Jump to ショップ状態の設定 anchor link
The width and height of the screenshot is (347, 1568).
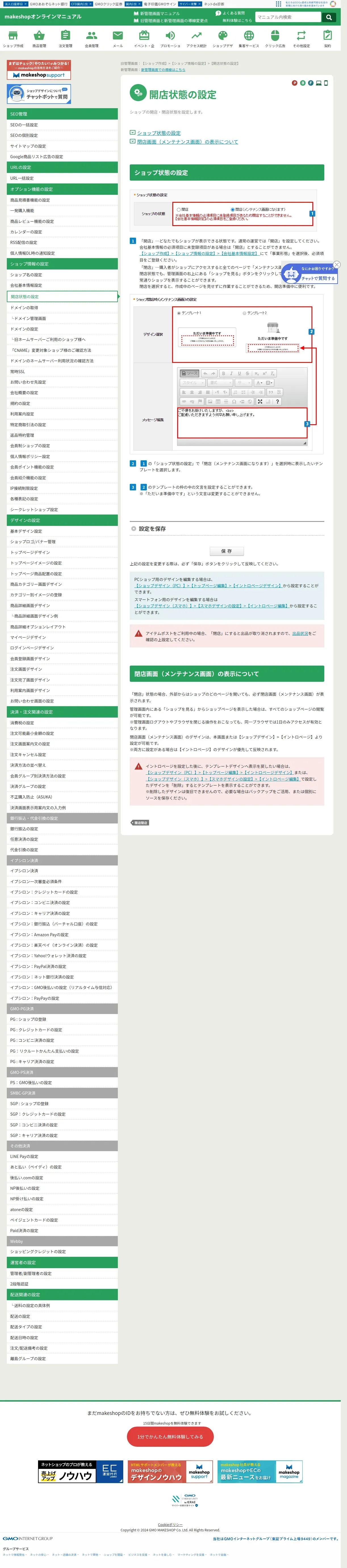coord(159,133)
